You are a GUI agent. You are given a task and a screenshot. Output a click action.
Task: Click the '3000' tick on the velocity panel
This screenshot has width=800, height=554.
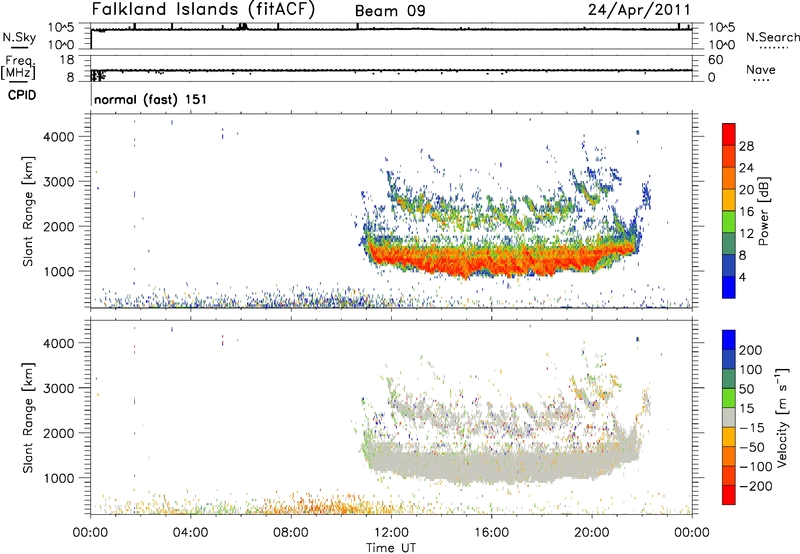pos(59,388)
